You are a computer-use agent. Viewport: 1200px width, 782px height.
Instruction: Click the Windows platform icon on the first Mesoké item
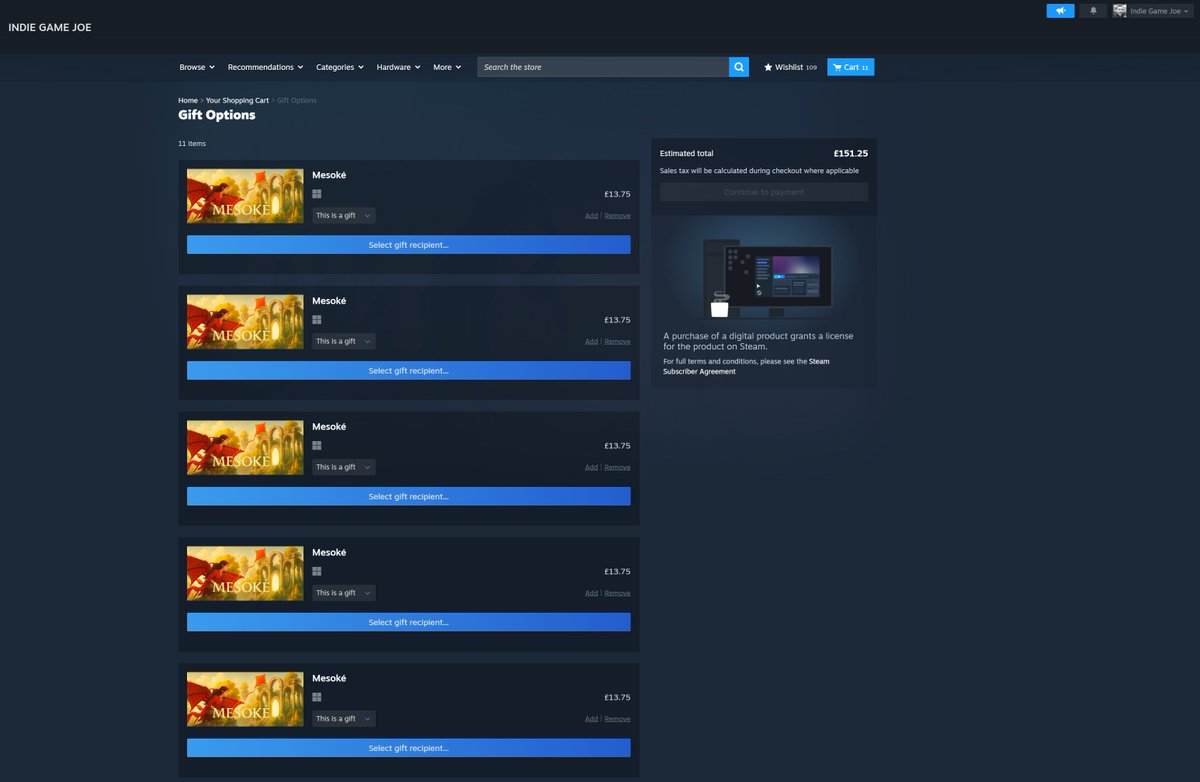pyautogui.click(x=316, y=194)
